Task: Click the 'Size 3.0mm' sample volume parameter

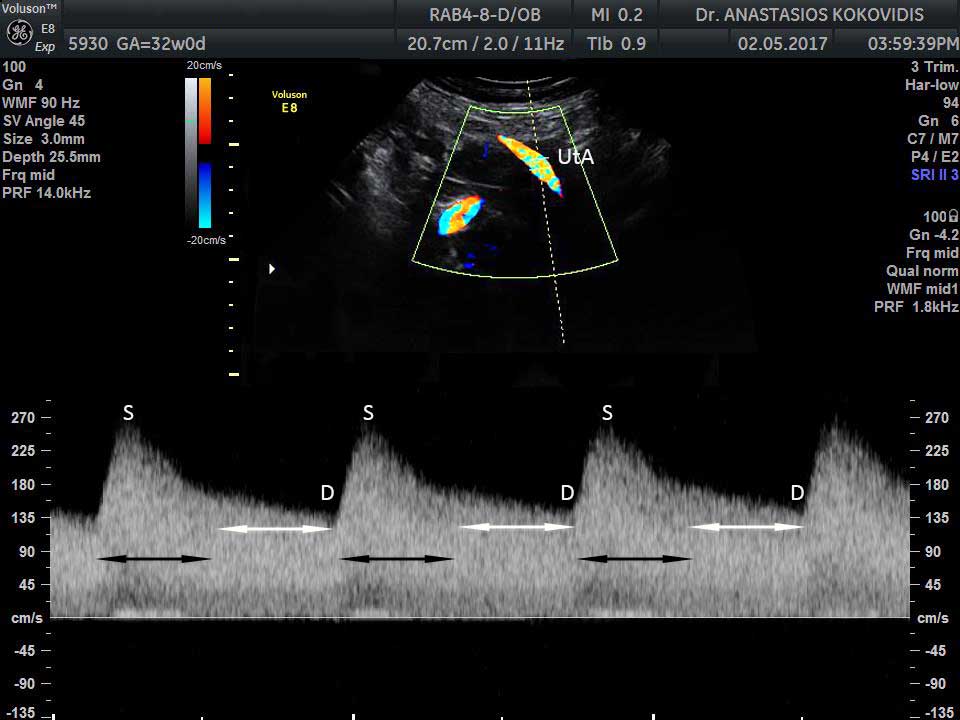Action: [43, 139]
